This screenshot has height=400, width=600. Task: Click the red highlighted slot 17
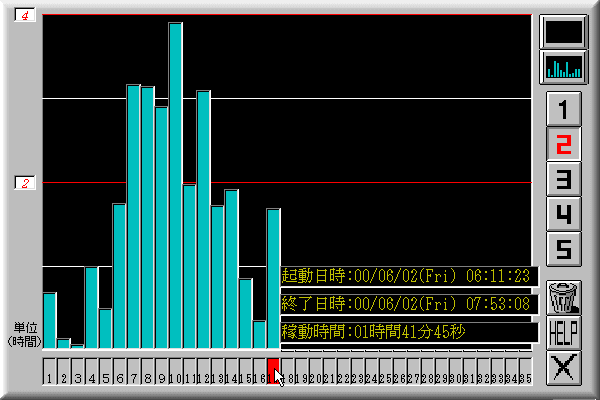coord(273,371)
